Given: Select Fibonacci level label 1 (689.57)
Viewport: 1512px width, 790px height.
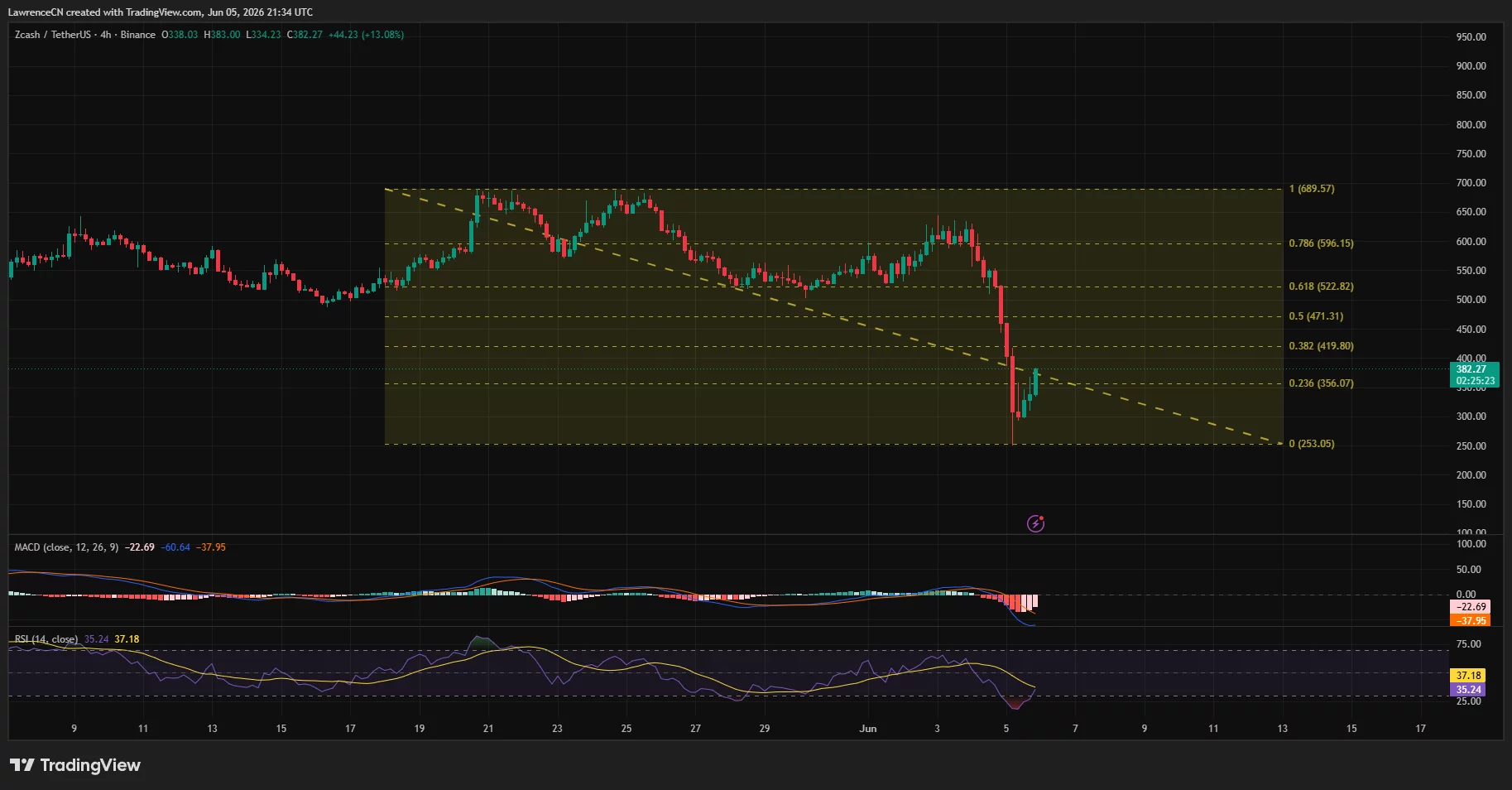Looking at the screenshot, I should [1312, 189].
